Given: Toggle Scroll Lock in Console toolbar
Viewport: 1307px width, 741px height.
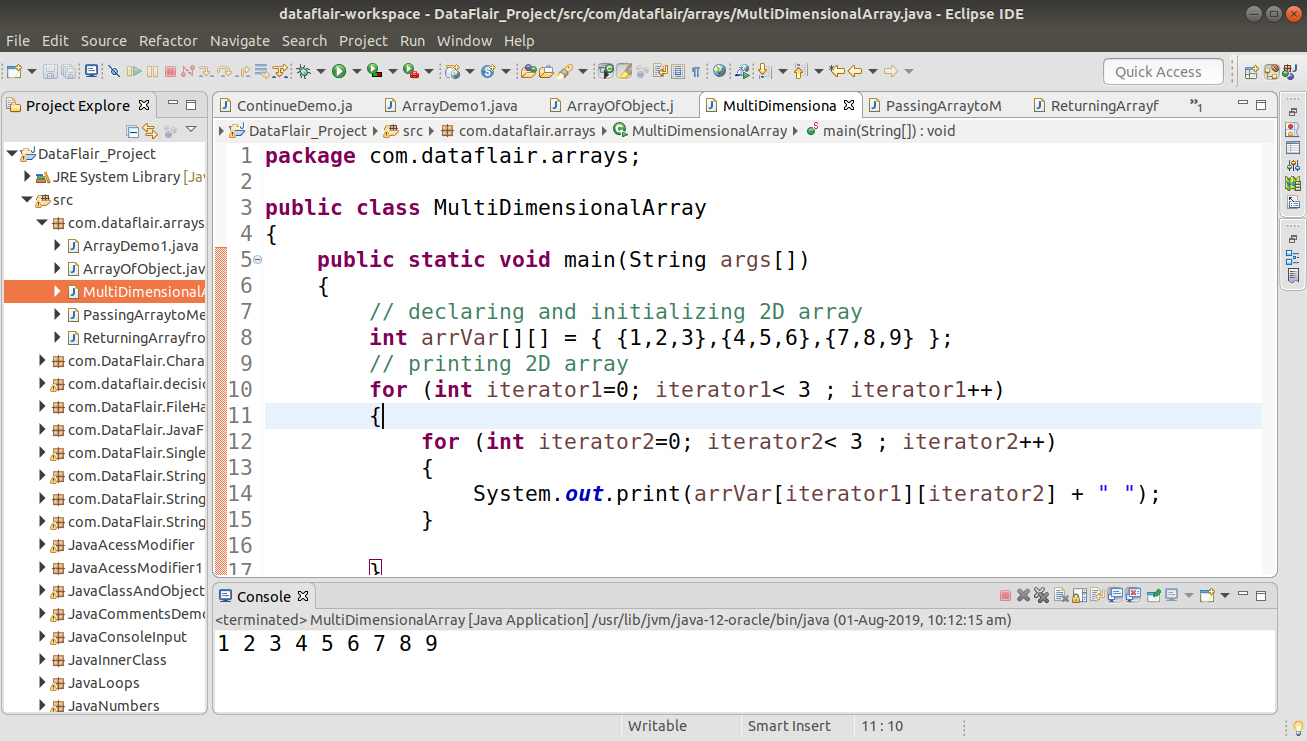Looking at the screenshot, I should coord(1079,596).
